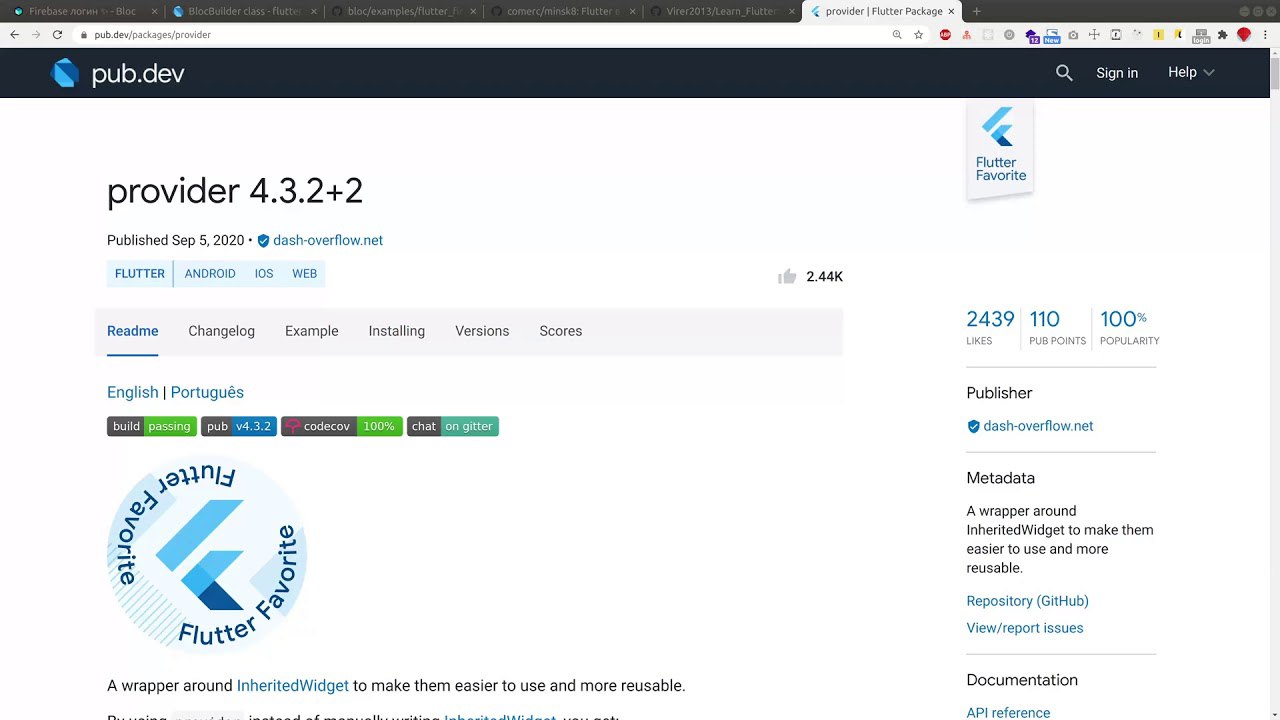Click the ANDROID platform tag
The width and height of the screenshot is (1280, 720).
coord(210,274)
